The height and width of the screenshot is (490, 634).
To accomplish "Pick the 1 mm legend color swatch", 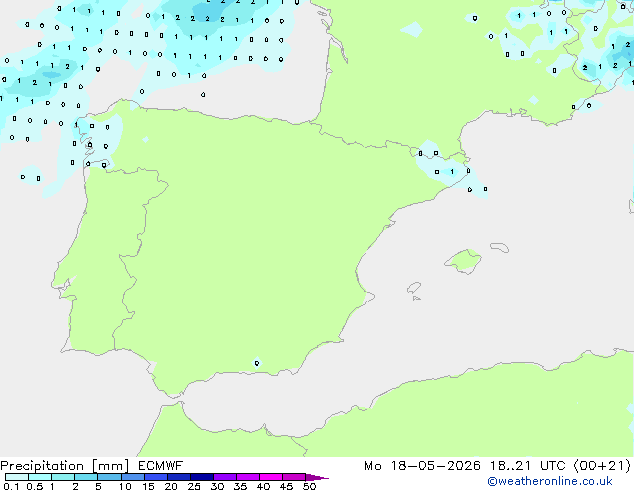I will coord(63,477).
